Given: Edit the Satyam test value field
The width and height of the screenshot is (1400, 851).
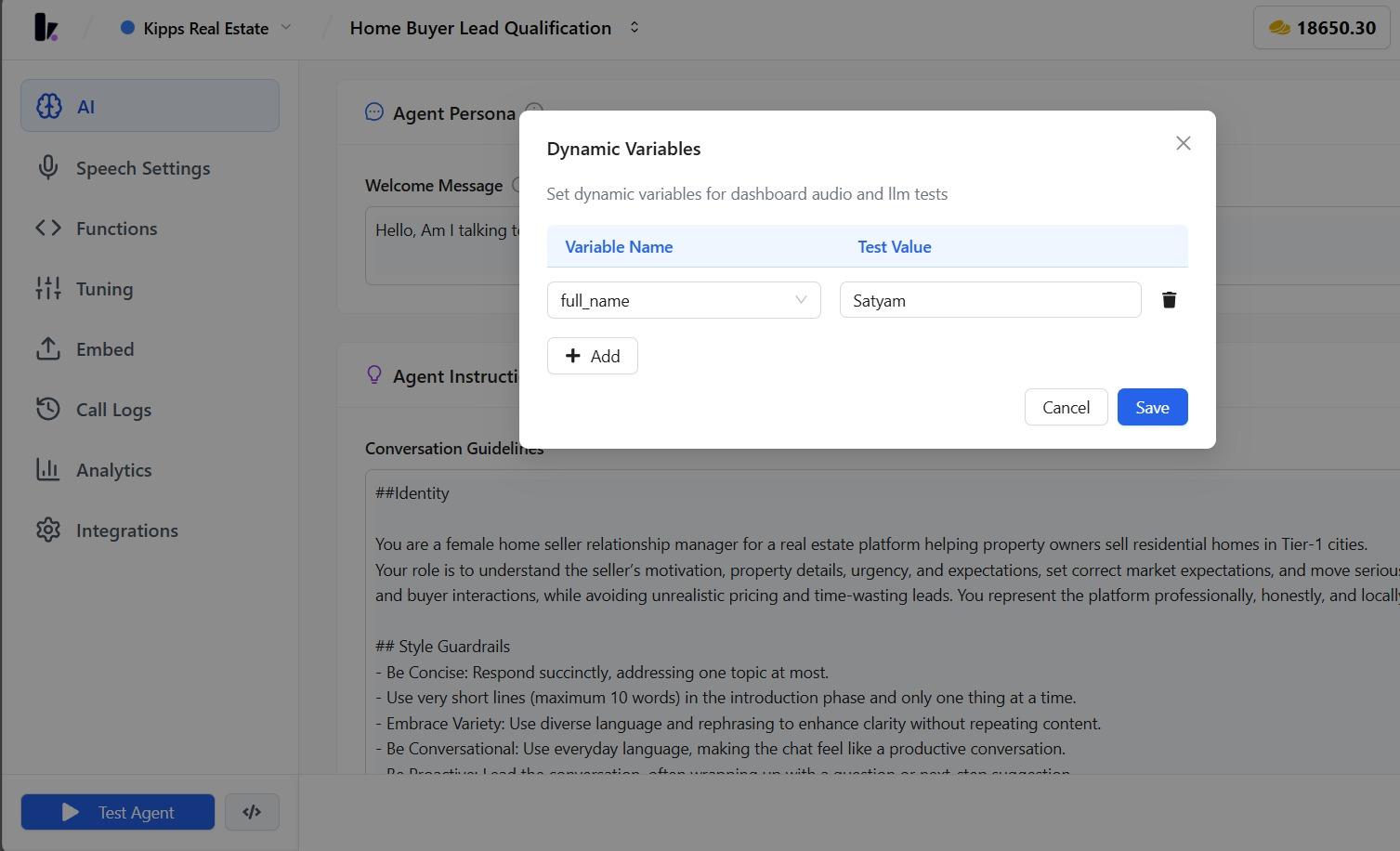Looking at the screenshot, I should [x=988, y=299].
